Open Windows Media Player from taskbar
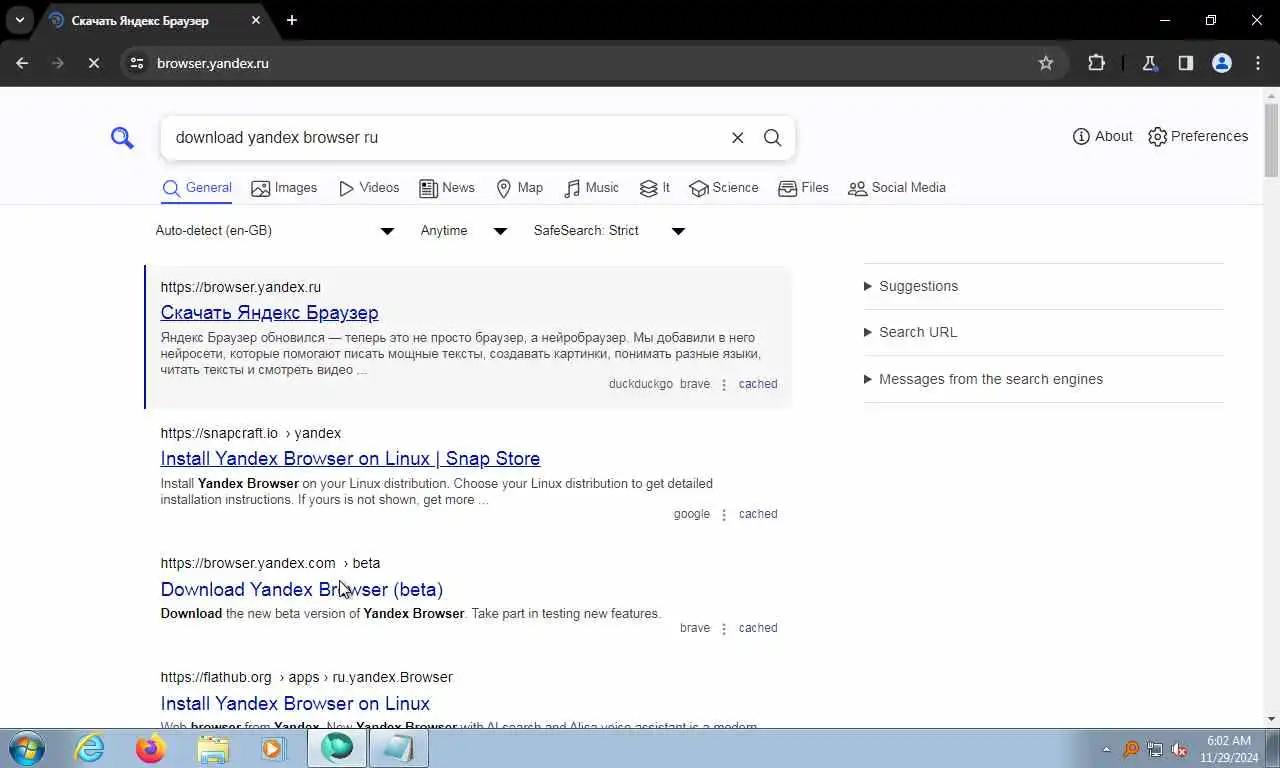 (274, 748)
